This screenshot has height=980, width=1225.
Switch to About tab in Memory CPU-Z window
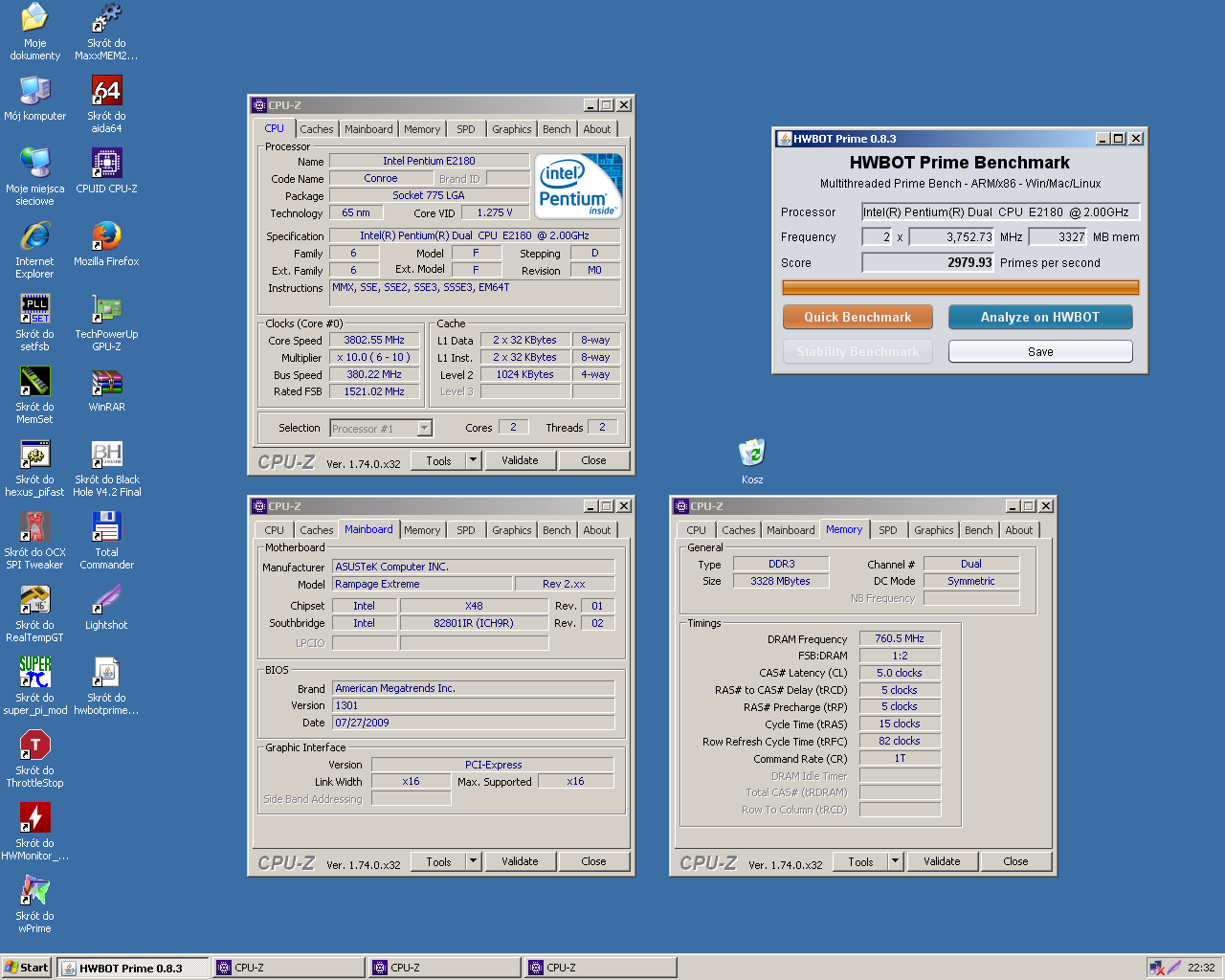pyautogui.click(x=1019, y=530)
